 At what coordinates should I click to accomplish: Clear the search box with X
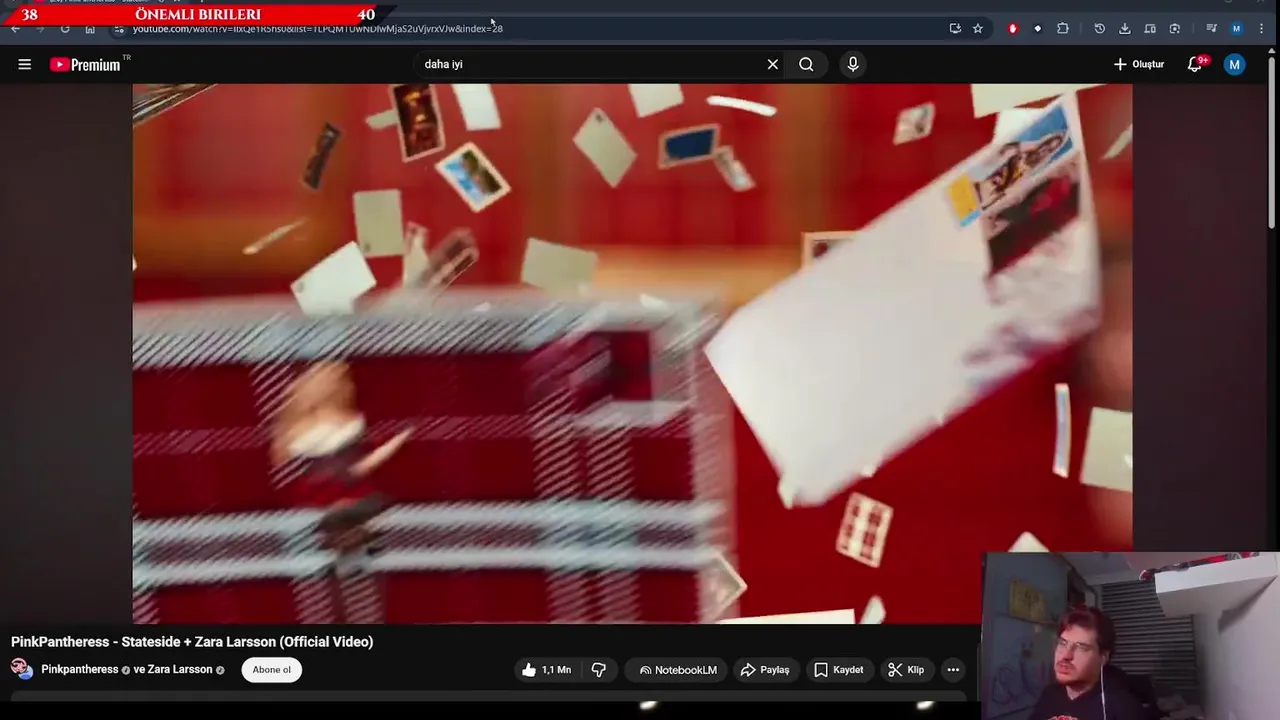pyautogui.click(x=772, y=64)
